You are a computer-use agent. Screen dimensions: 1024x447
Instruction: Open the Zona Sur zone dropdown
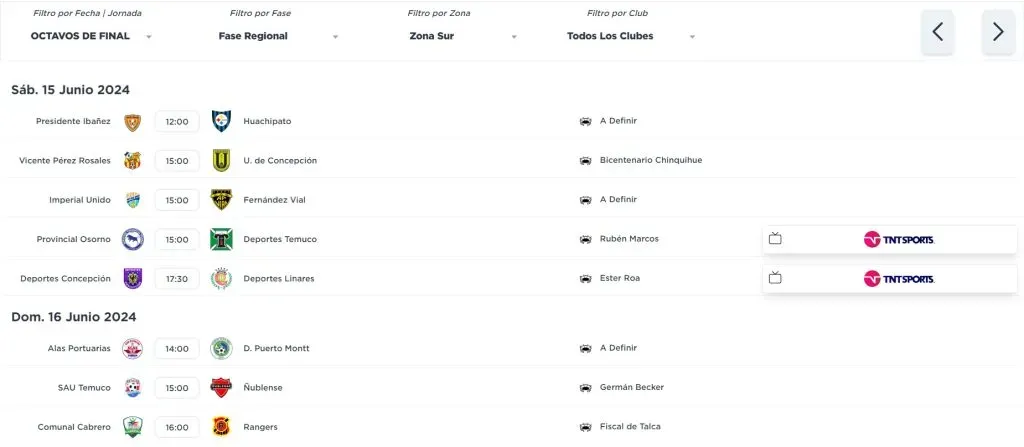(x=463, y=36)
